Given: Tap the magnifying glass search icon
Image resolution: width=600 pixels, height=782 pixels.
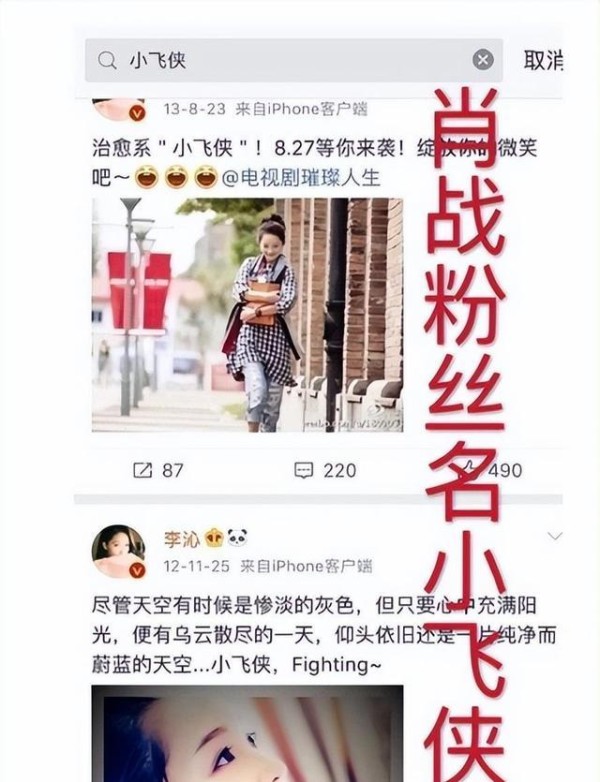Looking at the screenshot, I should (107, 61).
